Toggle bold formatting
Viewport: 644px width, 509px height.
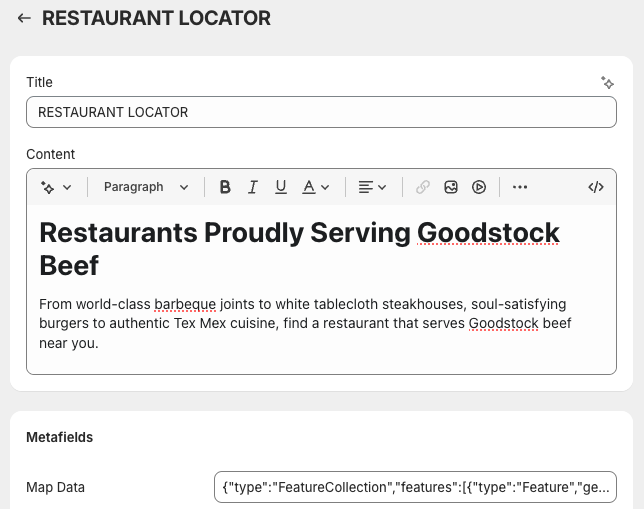click(x=225, y=187)
